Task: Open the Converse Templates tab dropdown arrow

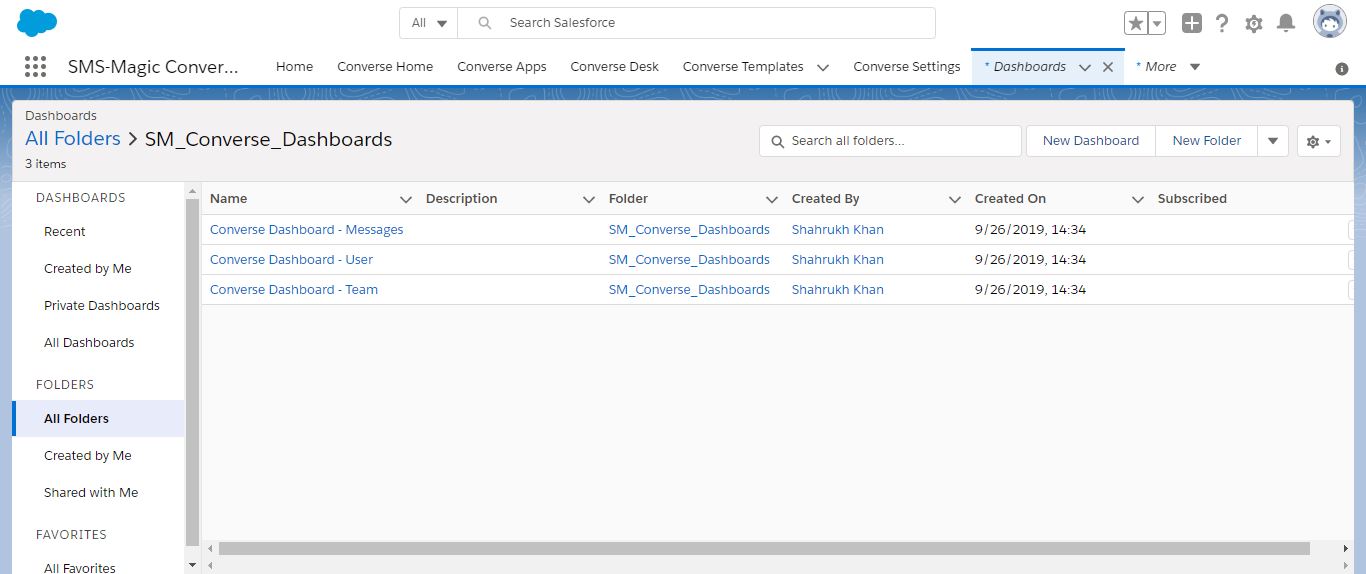Action: tap(823, 67)
